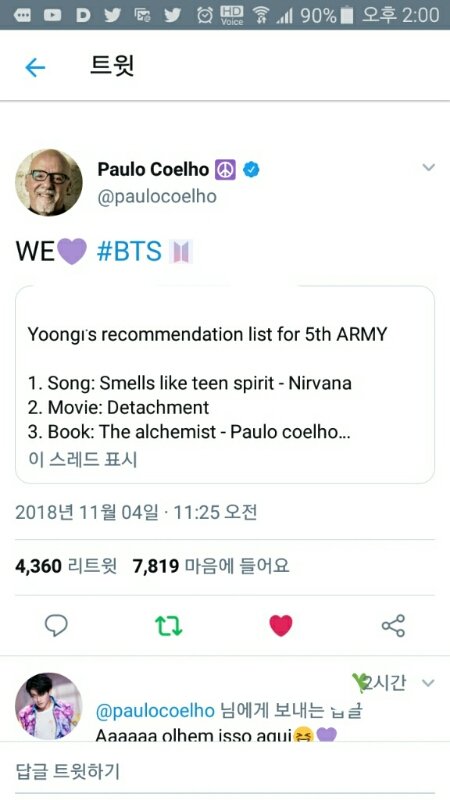Toggle the red heart like icon
The image size is (450, 800).
pyautogui.click(x=281, y=626)
